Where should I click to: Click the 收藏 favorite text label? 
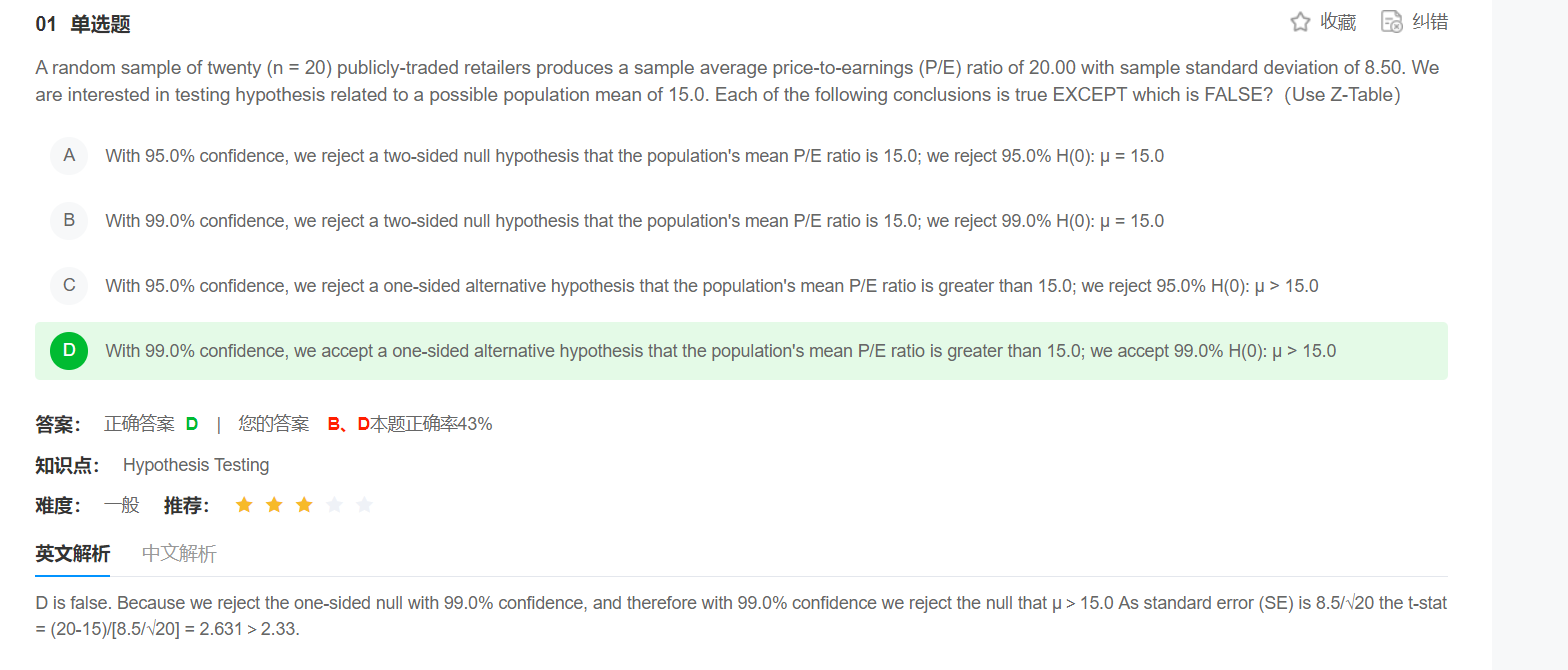tap(1338, 22)
